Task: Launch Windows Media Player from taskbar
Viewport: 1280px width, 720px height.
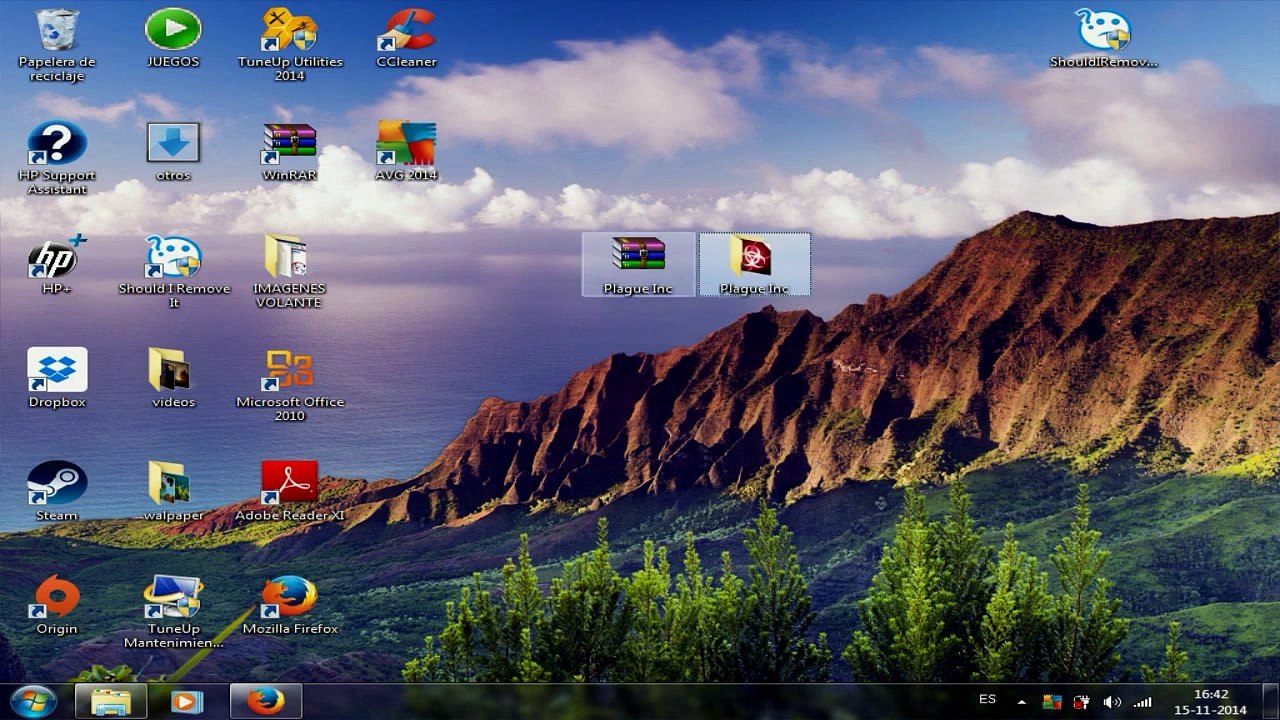Action: pos(187,702)
